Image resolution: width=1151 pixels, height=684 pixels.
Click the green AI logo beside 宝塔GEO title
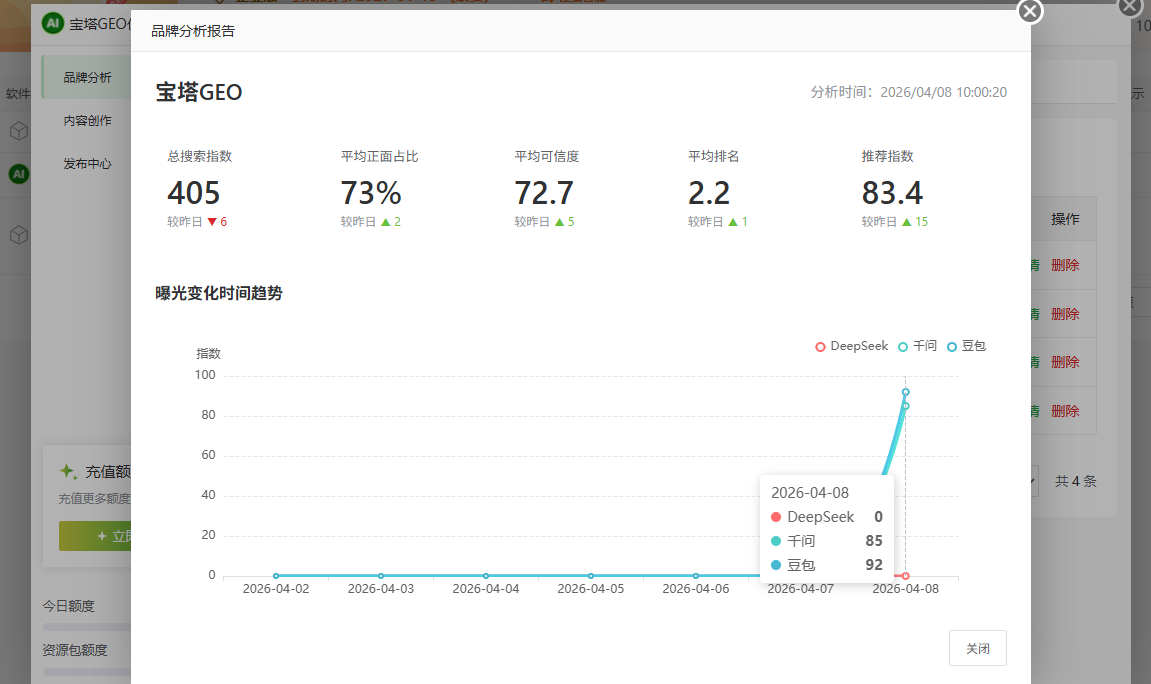[53, 24]
